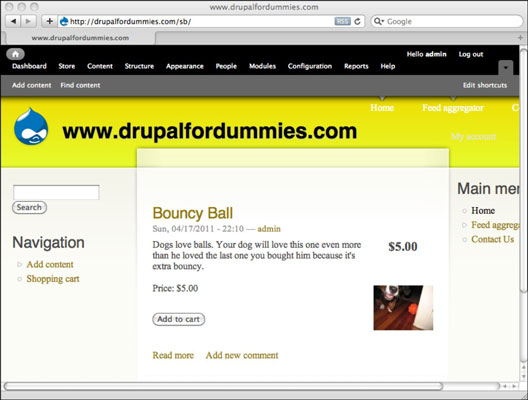Viewport: 528px width, 400px height.
Task: Click My account link in header
Action: [473, 136]
